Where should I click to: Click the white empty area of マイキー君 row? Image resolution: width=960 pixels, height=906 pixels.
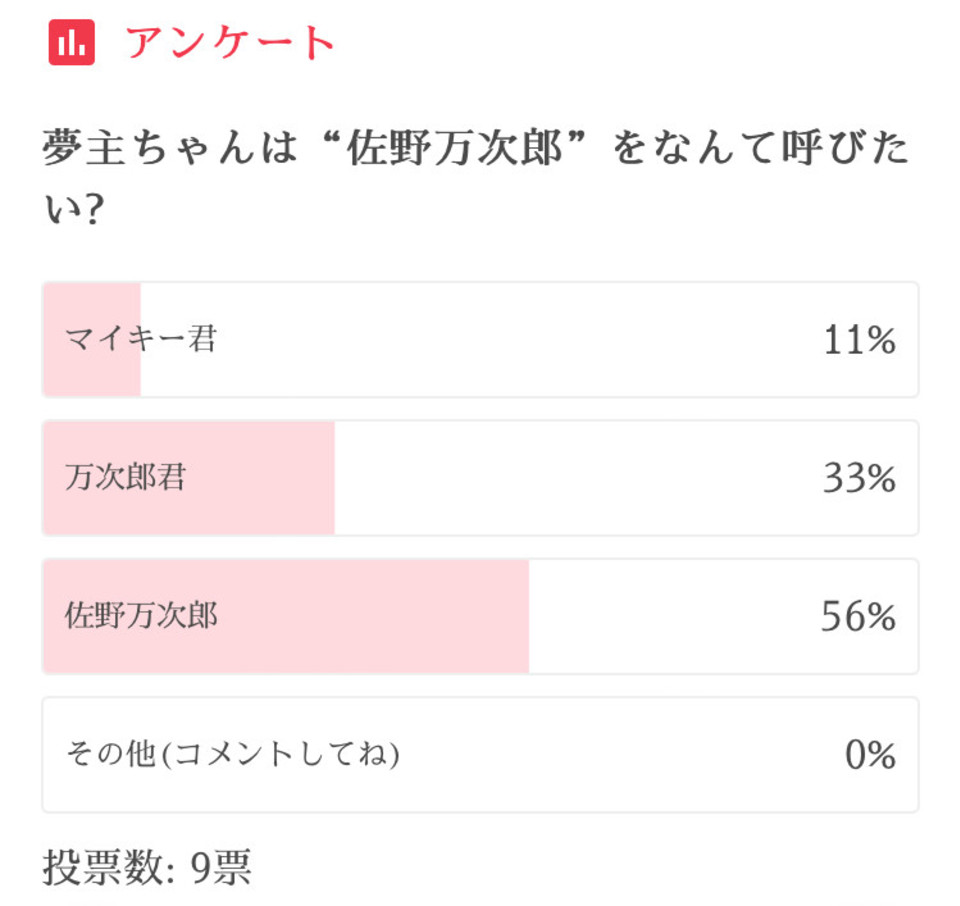(x=500, y=341)
